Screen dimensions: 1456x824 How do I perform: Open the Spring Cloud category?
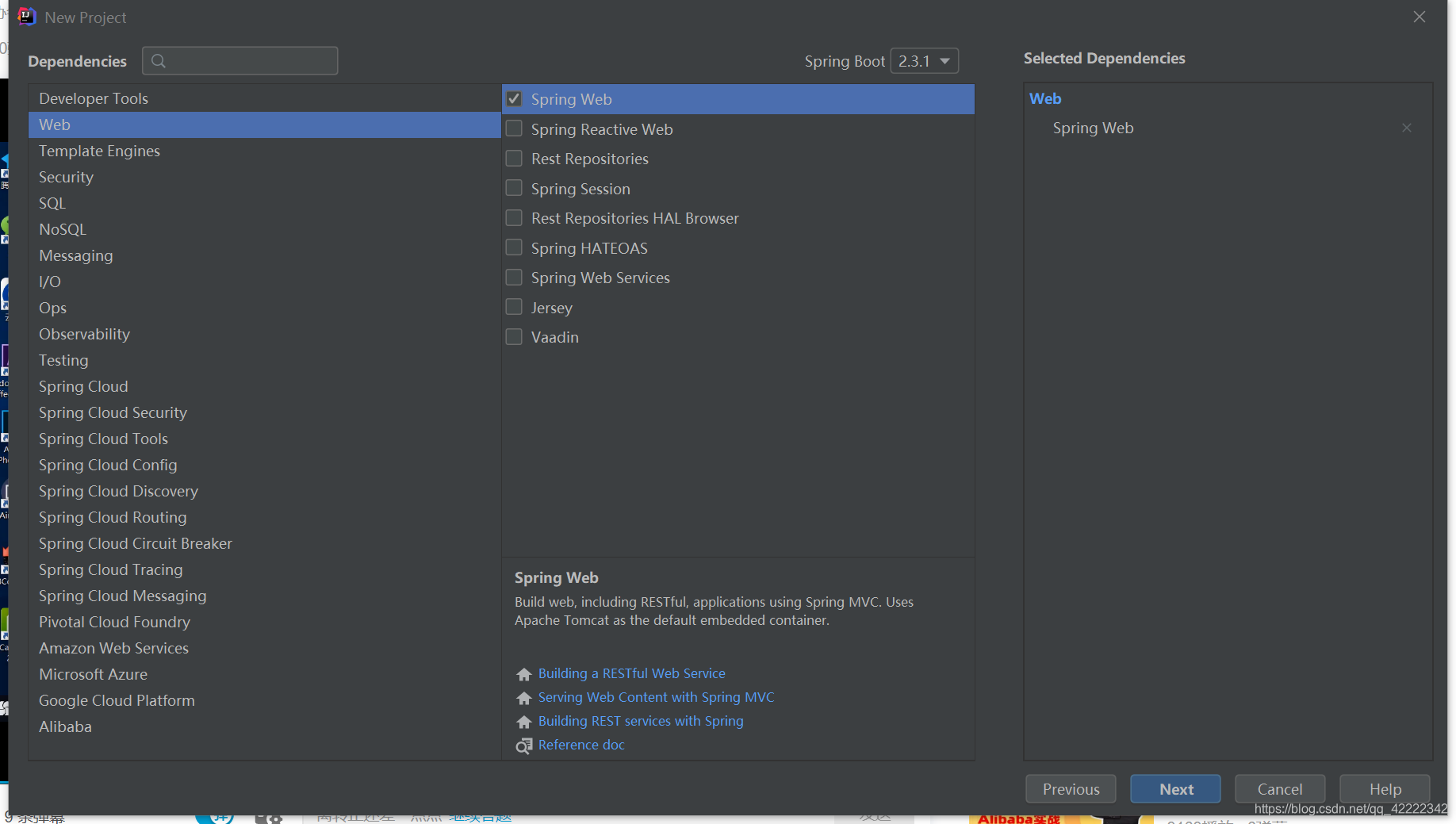pos(265,386)
